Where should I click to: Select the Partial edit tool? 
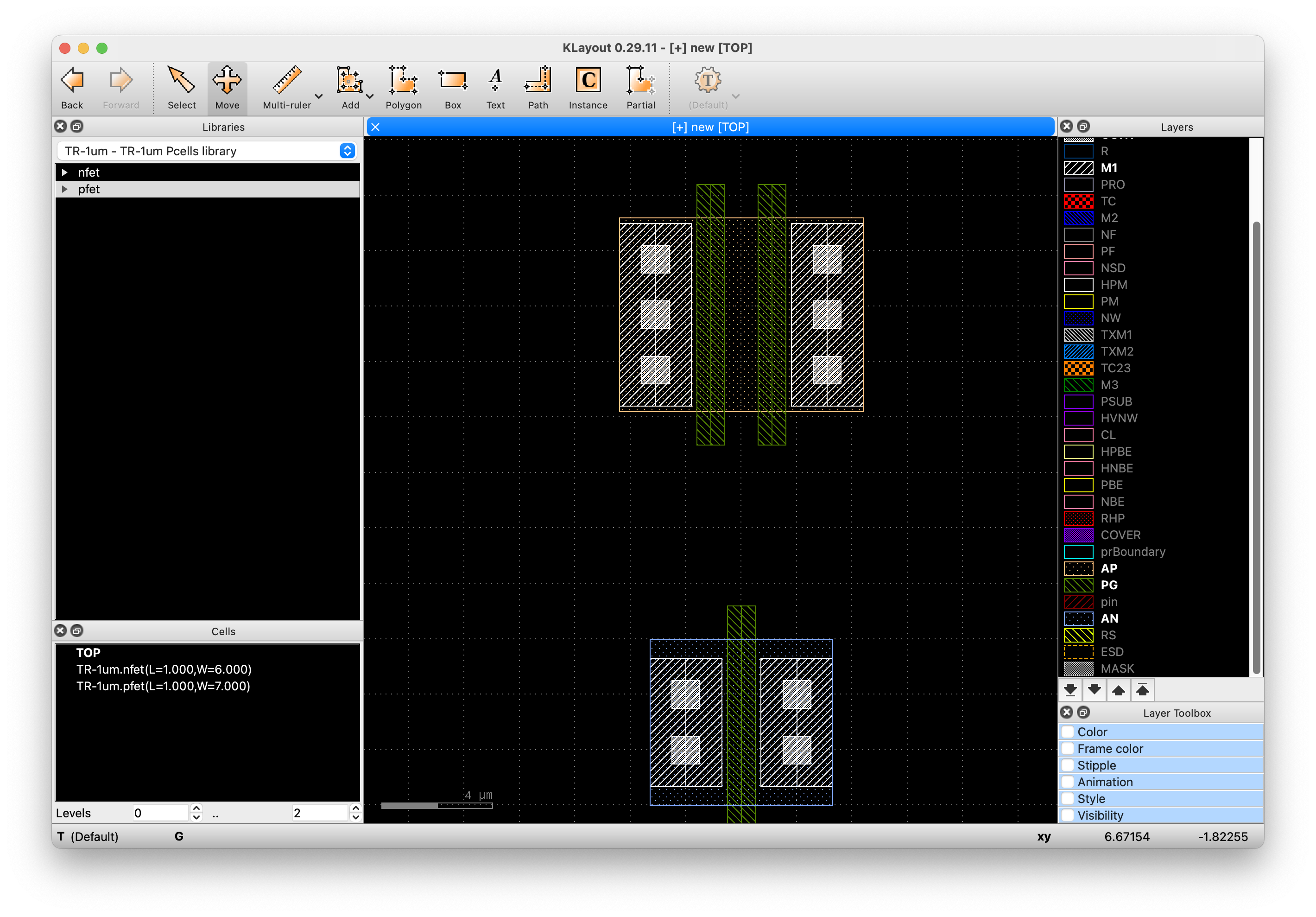640,87
